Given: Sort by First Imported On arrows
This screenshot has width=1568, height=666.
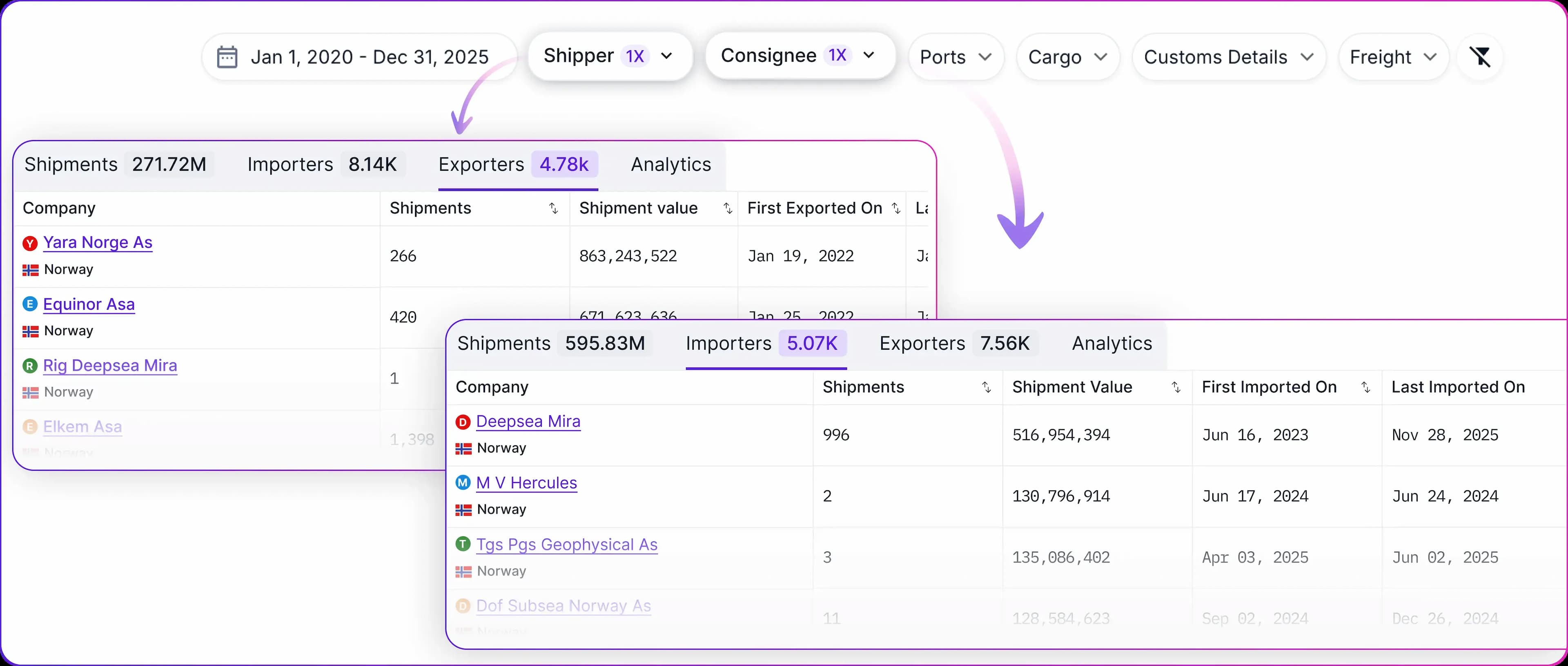Looking at the screenshot, I should (1366, 387).
